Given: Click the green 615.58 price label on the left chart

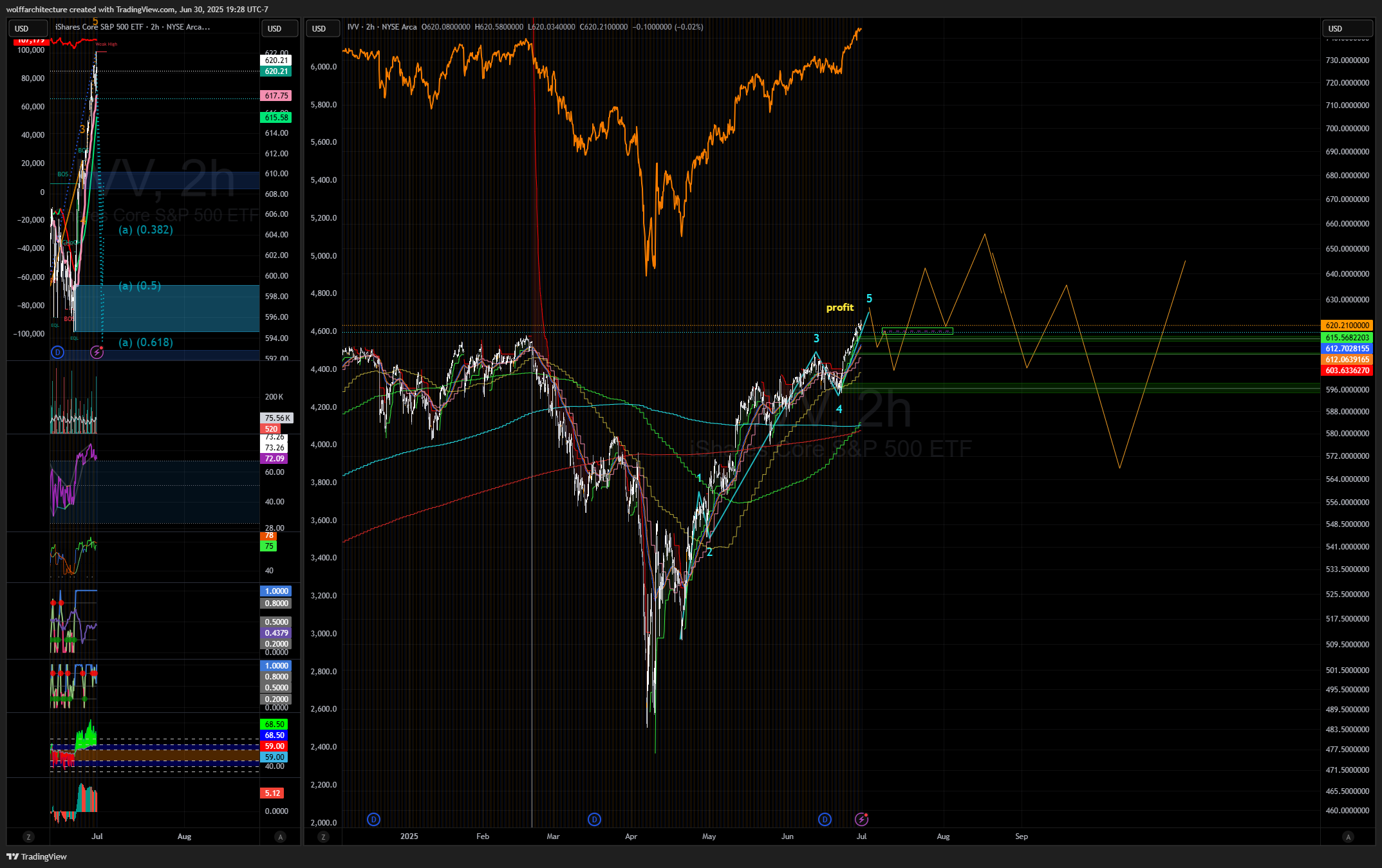Looking at the screenshot, I should [x=276, y=118].
